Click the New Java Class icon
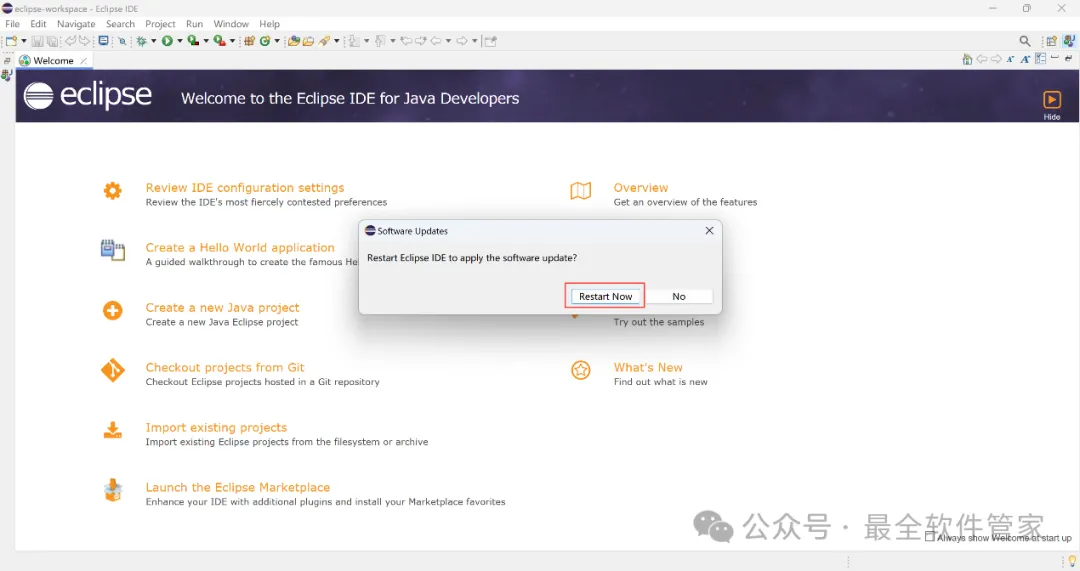1080x571 pixels. [x=264, y=41]
